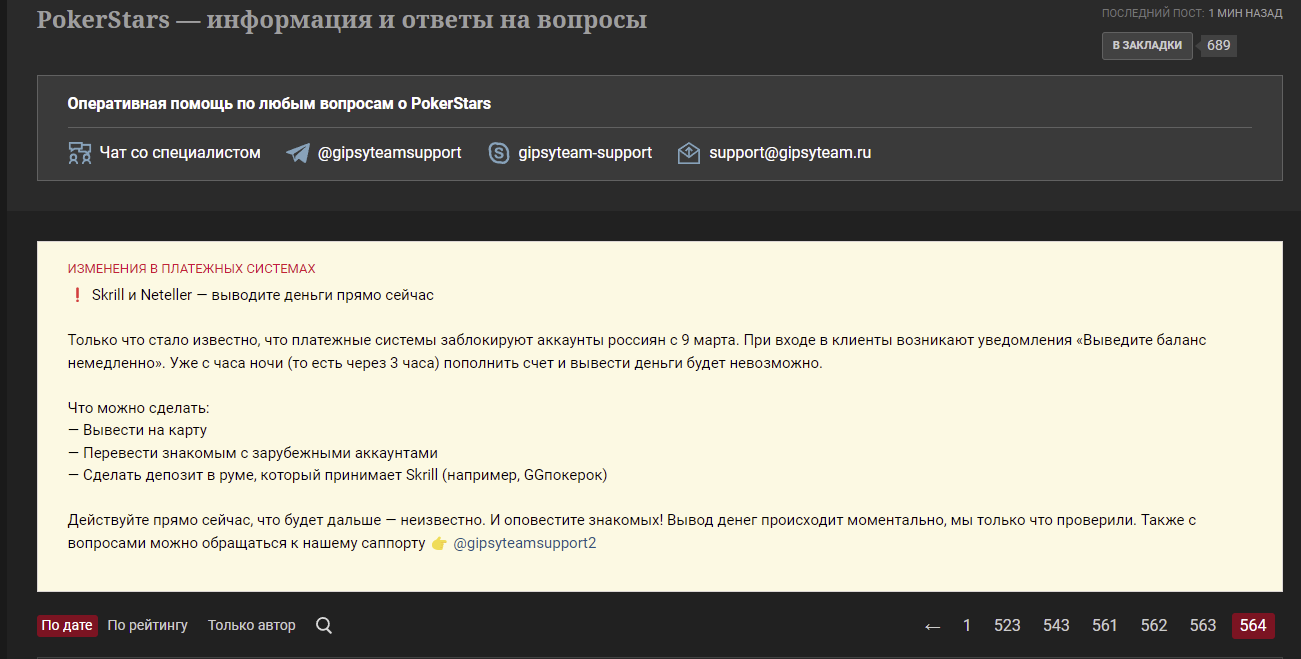The height and width of the screenshot is (659, 1301).
Task: Click 'Последний пост: 1 мин назад' text
Action: click(1192, 14)
